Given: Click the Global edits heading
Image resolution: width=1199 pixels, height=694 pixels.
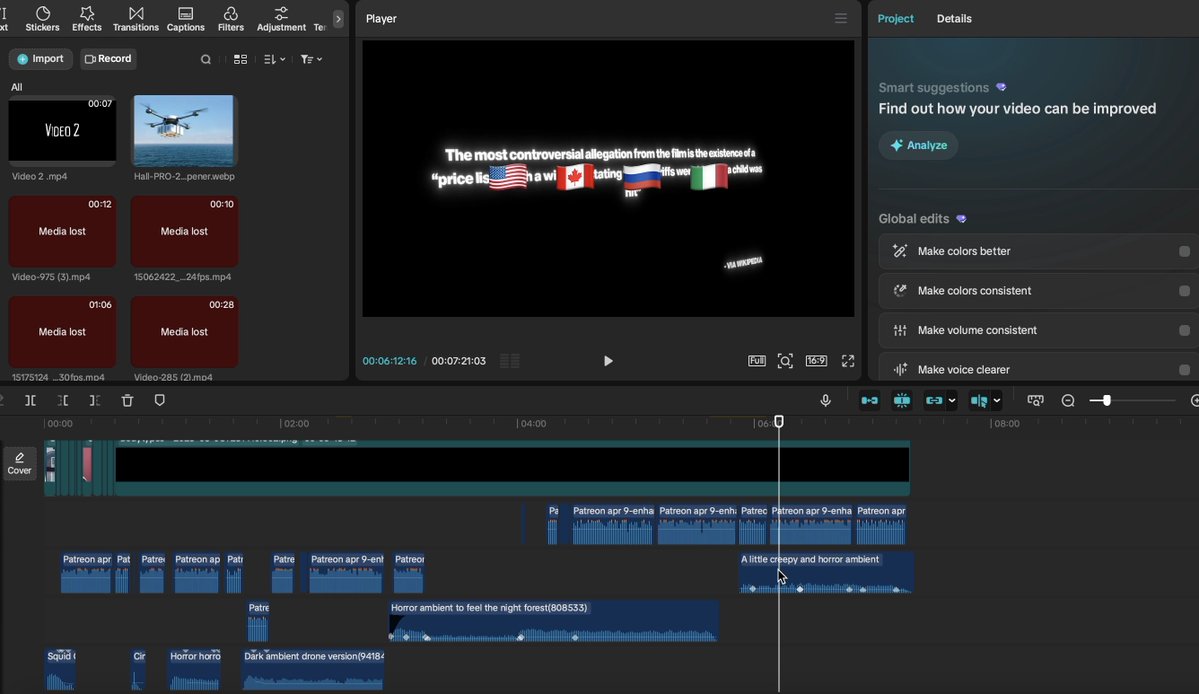Looking at the screenshot, I should pos(914,219).
